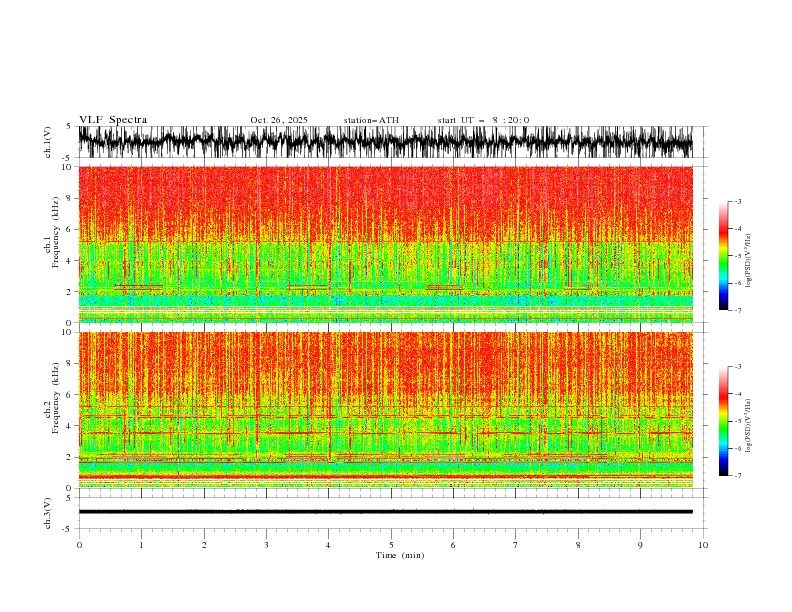Click time axis tick label "10"
This screenshot has height=612, width=792.
703,545
